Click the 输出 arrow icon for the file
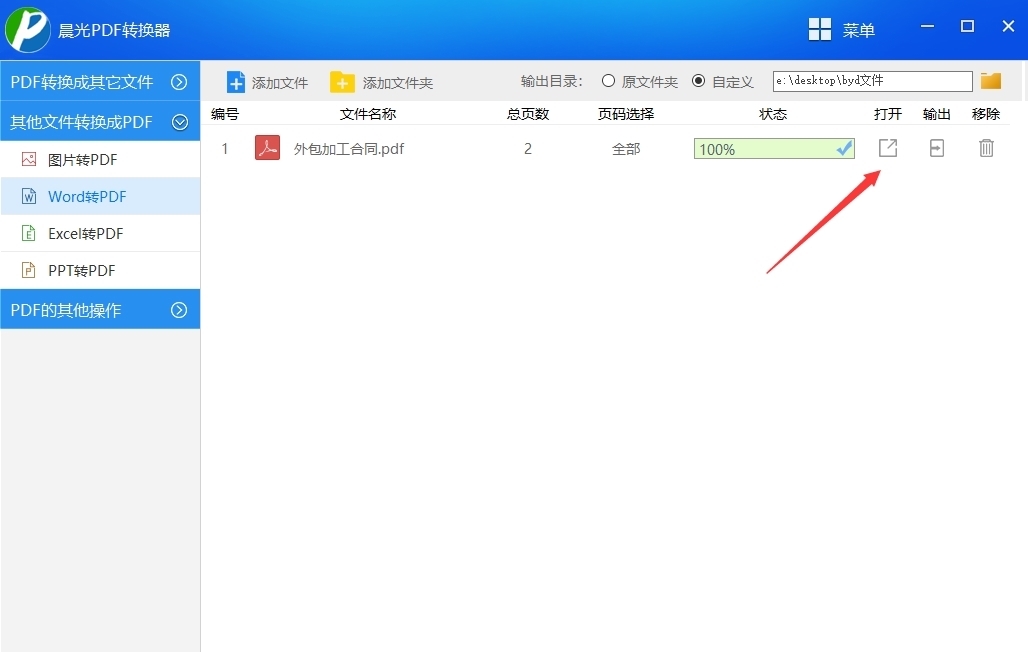 [936, 148]
